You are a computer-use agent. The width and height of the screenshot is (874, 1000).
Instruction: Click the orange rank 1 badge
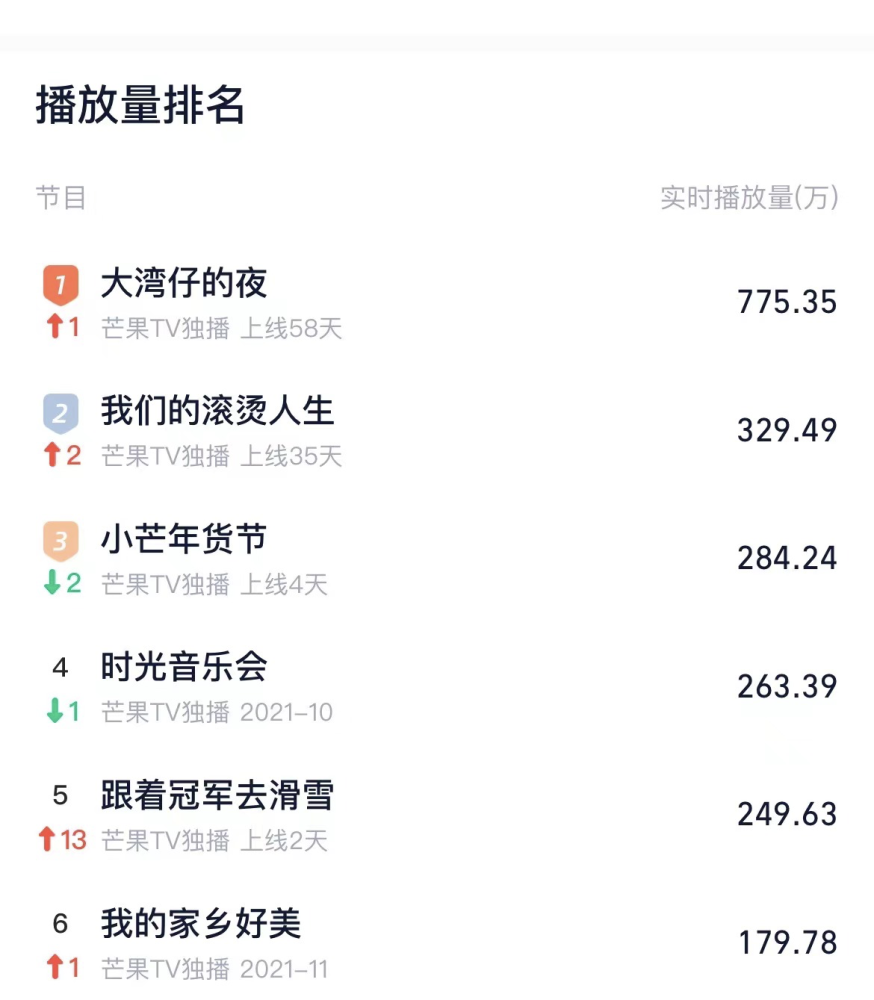coord(61,284)
